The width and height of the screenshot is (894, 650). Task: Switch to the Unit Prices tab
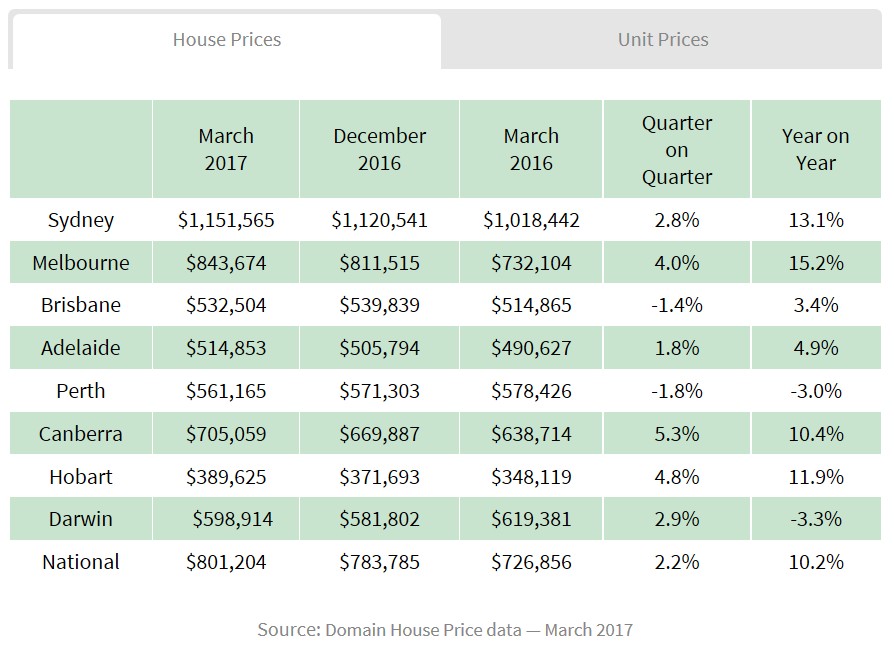point(663,40)
